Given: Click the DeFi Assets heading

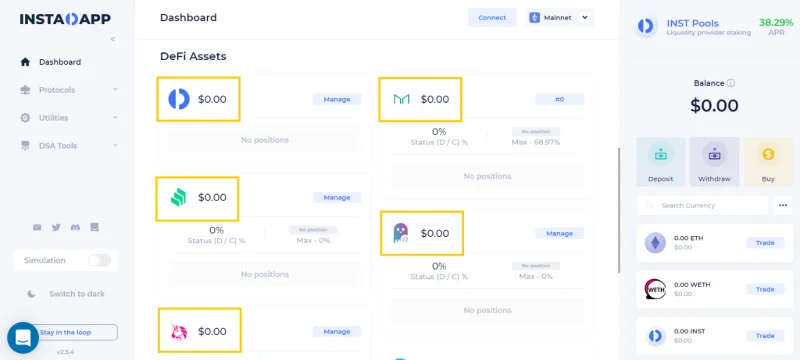Looking at the screenshot, I should [x=193, y=57].
